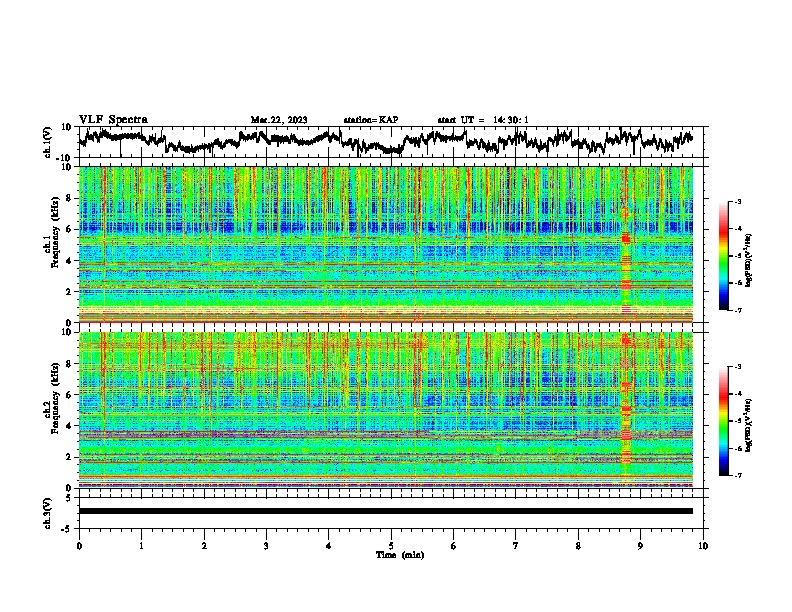Click the "-3" label on ch.1 color bar
Viewport: 792px width, 612px height.
pos(738,201)
